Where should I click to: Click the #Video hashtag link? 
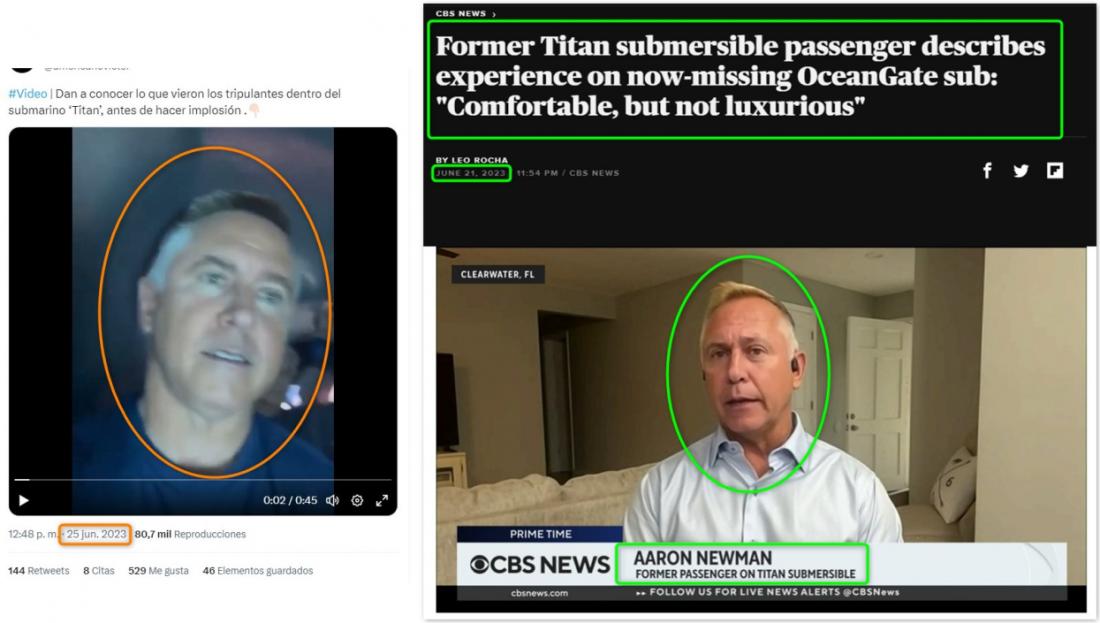(27, 93)
